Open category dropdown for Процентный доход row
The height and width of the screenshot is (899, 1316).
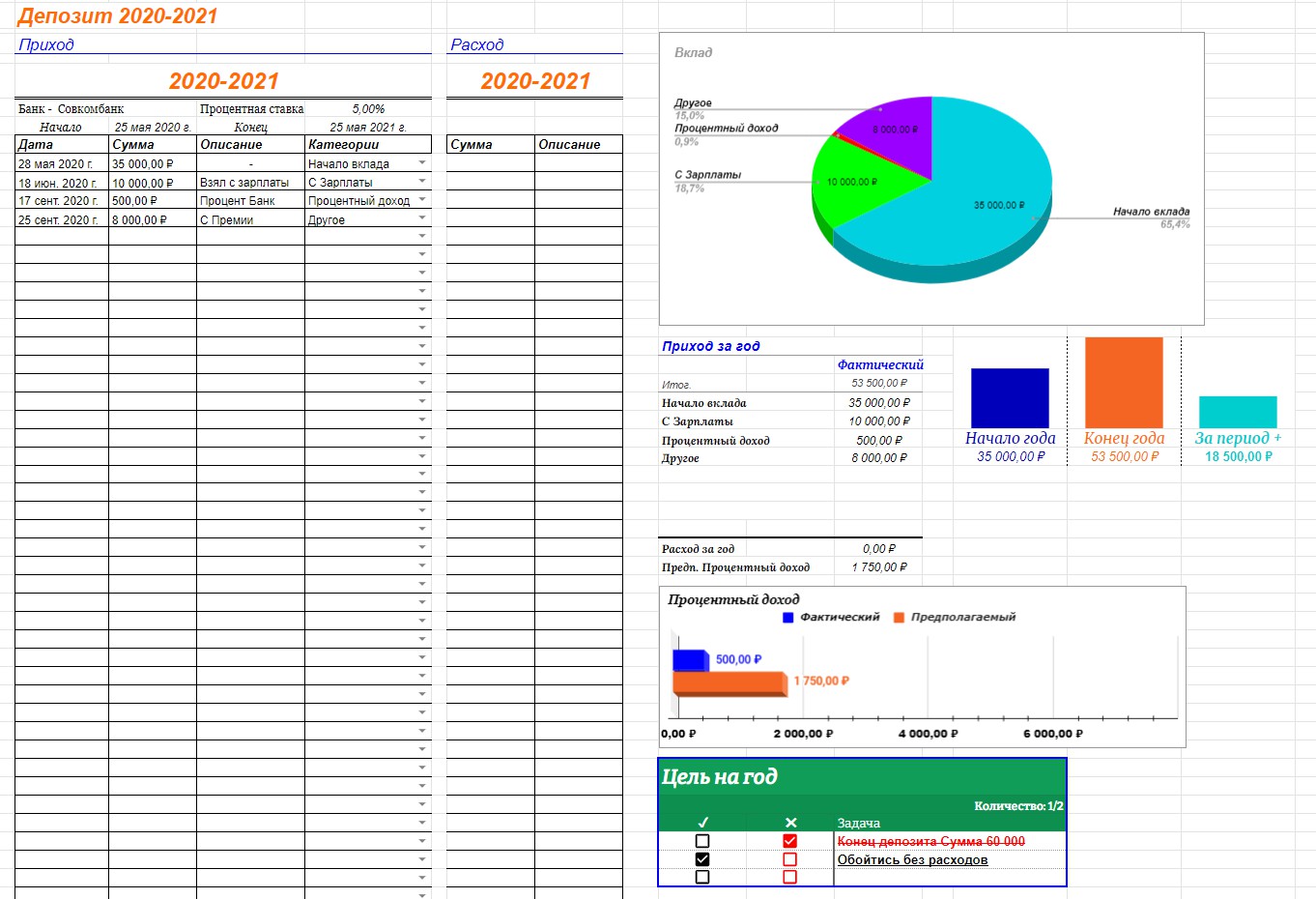pyautogui.click(x=422, y=199)
